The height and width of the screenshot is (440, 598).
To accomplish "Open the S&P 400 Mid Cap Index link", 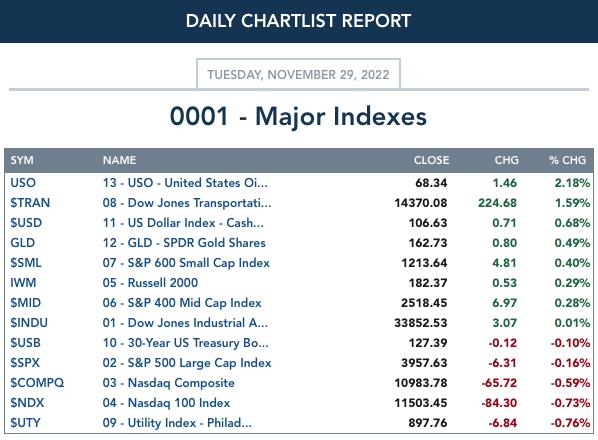I will [182, 303].
